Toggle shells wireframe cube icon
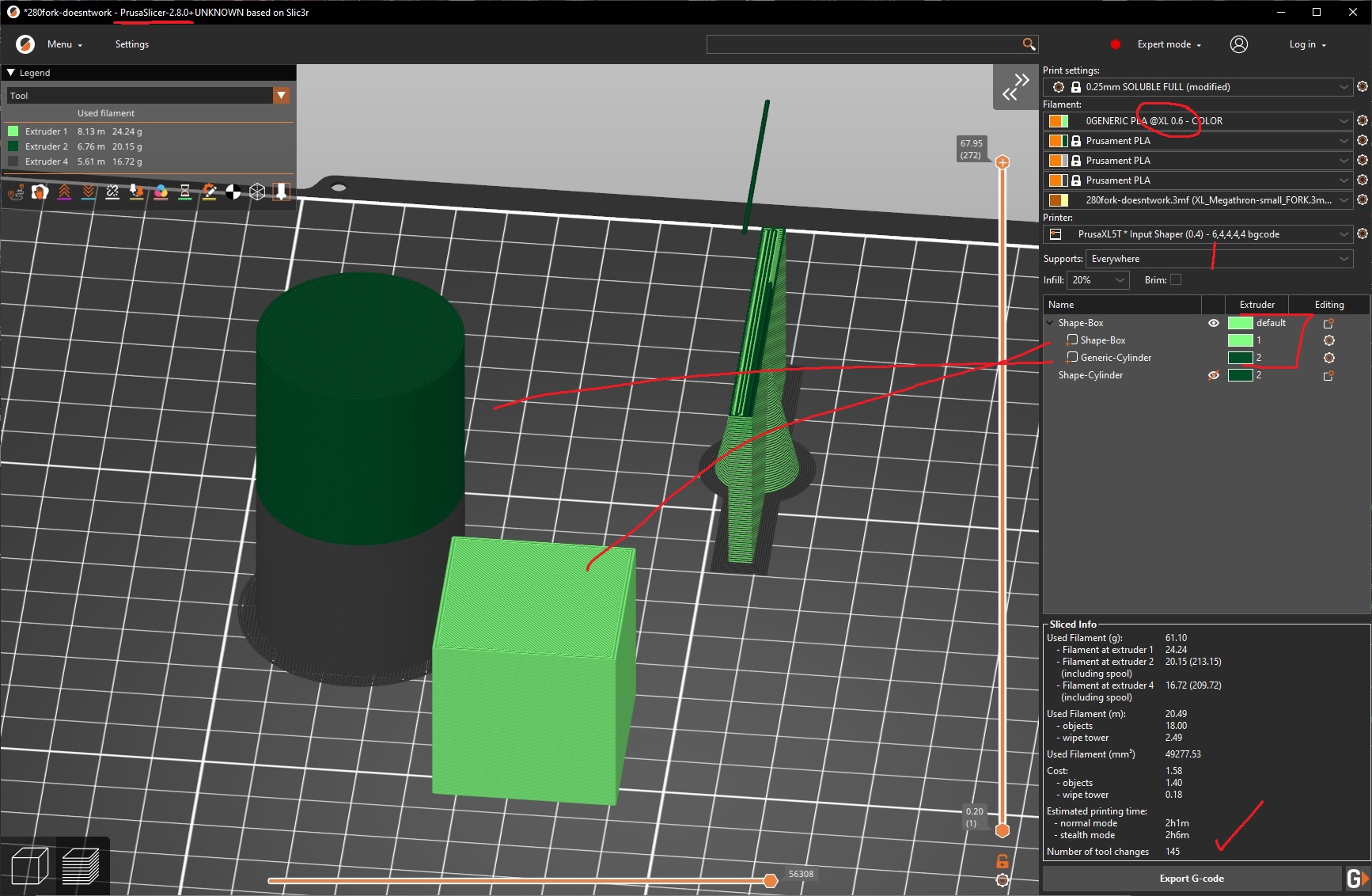This screenshot has height=896, width=1372. [x=257, y=192]
